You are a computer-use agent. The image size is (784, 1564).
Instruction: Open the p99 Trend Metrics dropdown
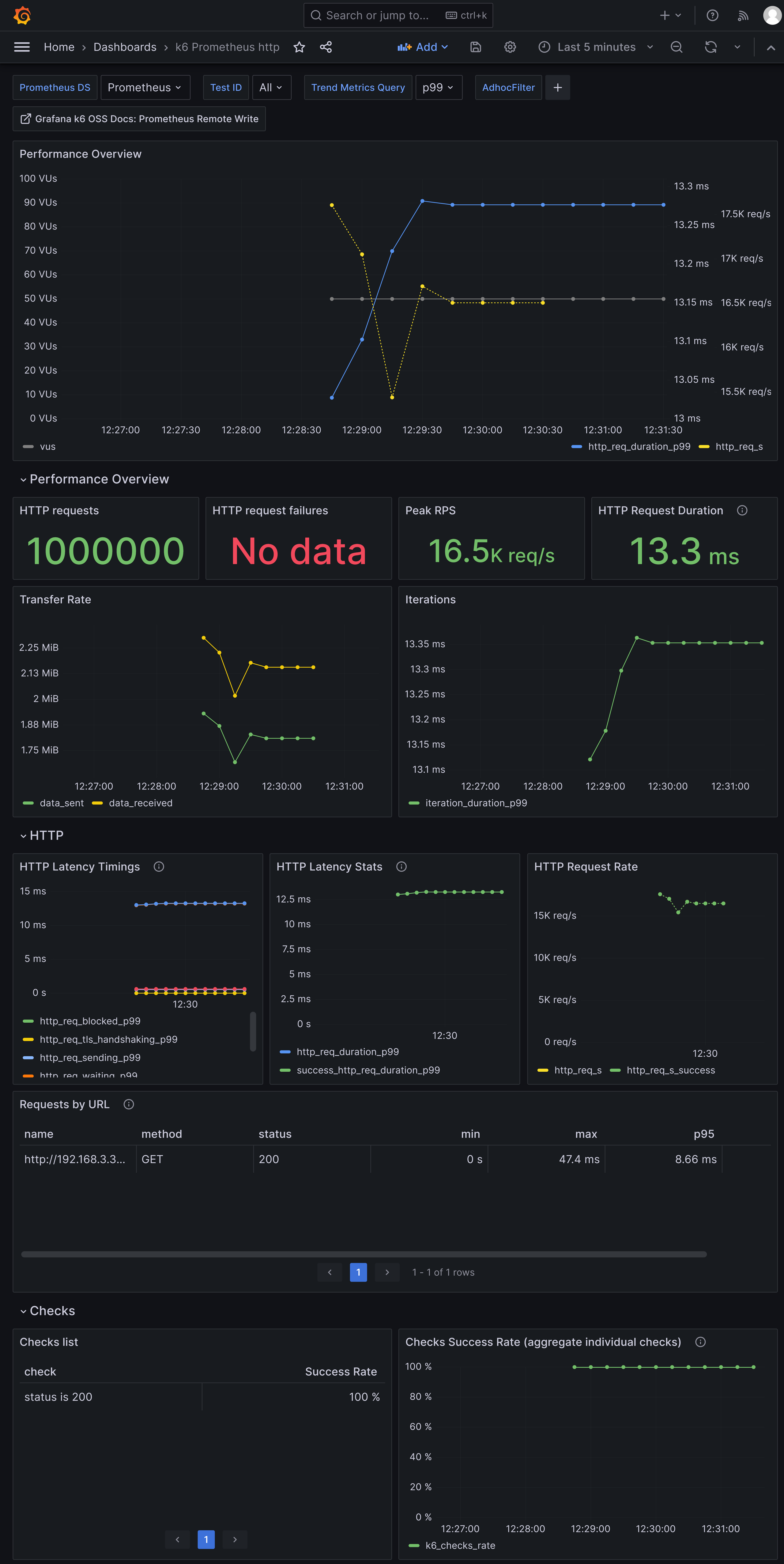439,87
